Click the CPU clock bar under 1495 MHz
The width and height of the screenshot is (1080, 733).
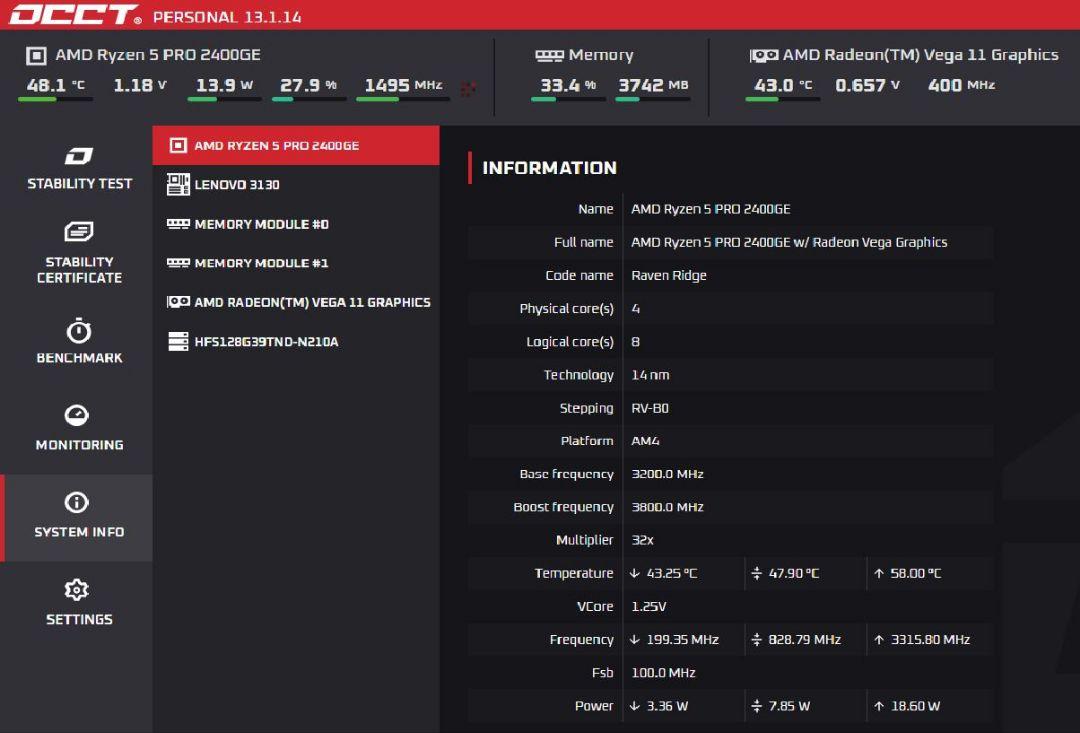(403, 99)
